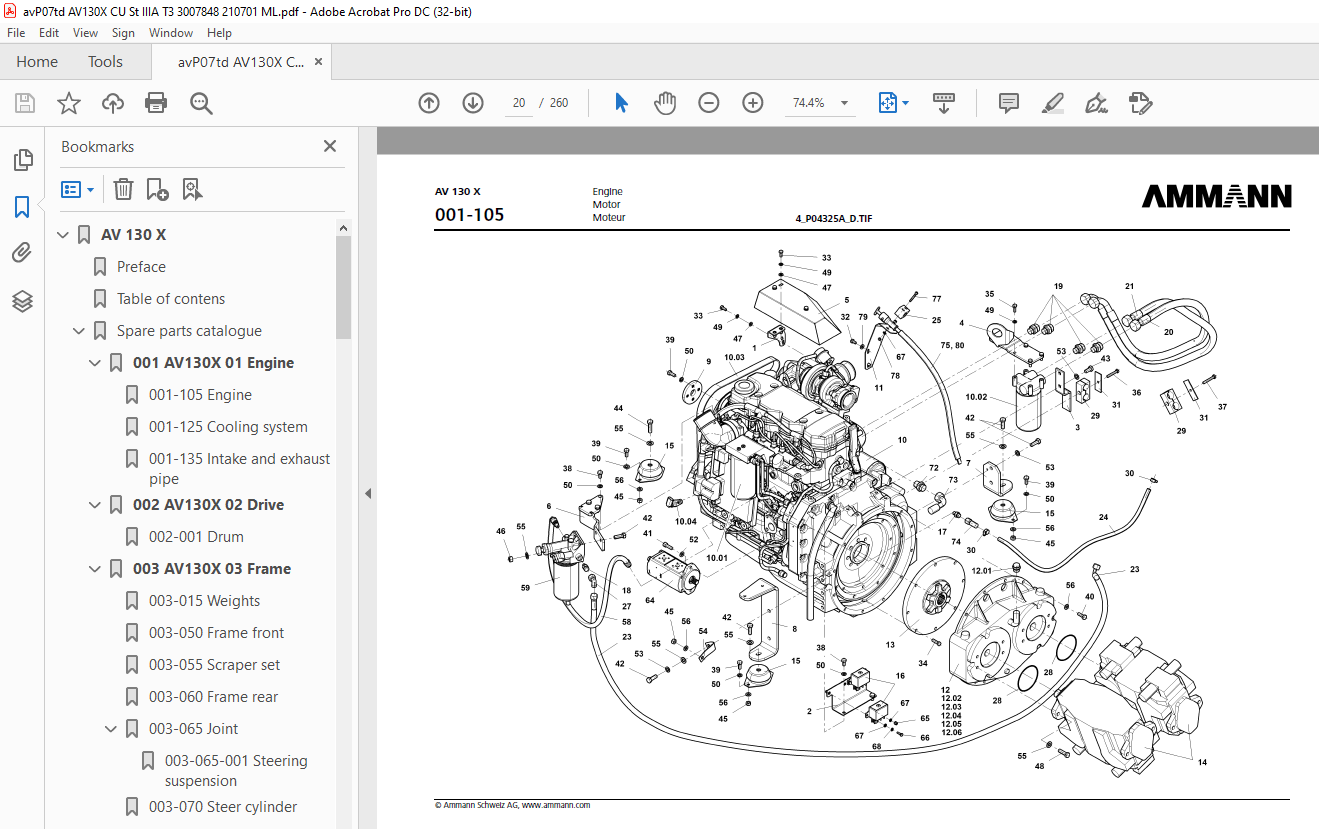Image resolution: width=1319 pixels, height=829 pixels.
Task: Toggle the Bookmarks side panel icon
Action: coord(22,207)
